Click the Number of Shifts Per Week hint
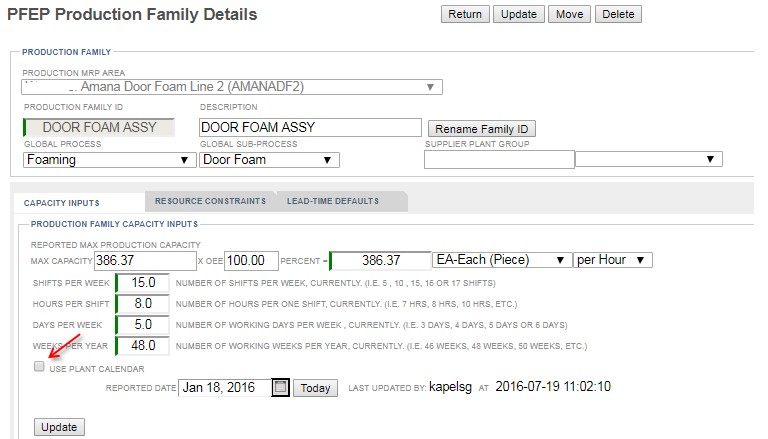768x439 pixels. 336,283
